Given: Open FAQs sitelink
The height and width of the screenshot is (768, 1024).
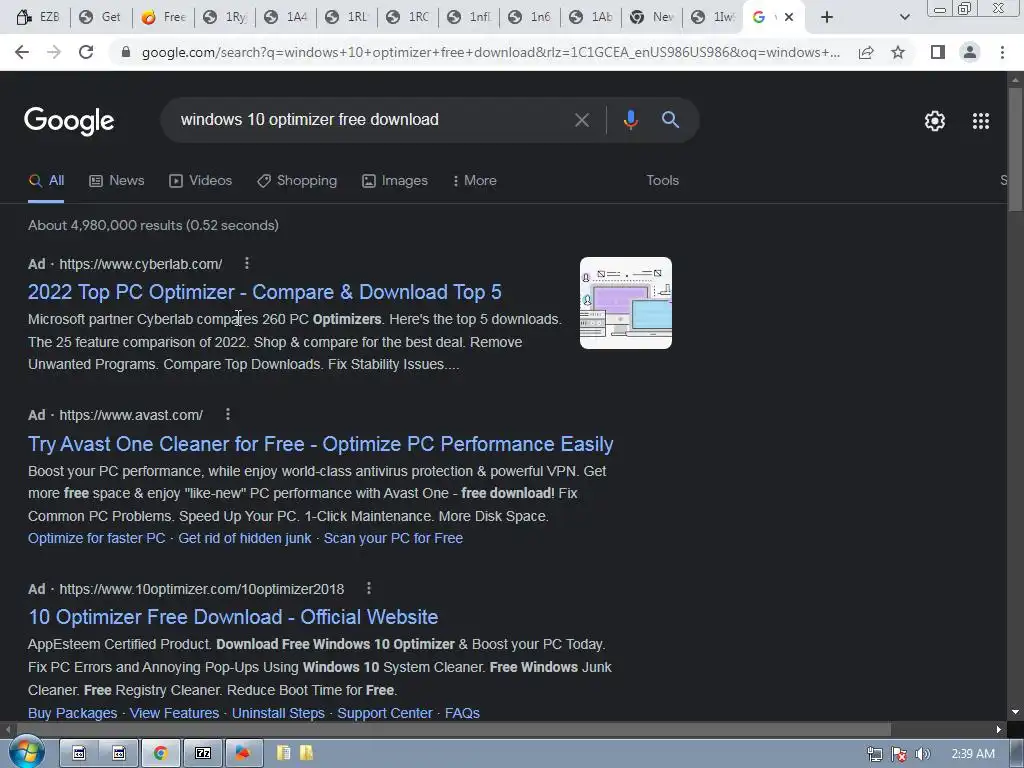Looking at the screenshot, I should tap(462, 712).
